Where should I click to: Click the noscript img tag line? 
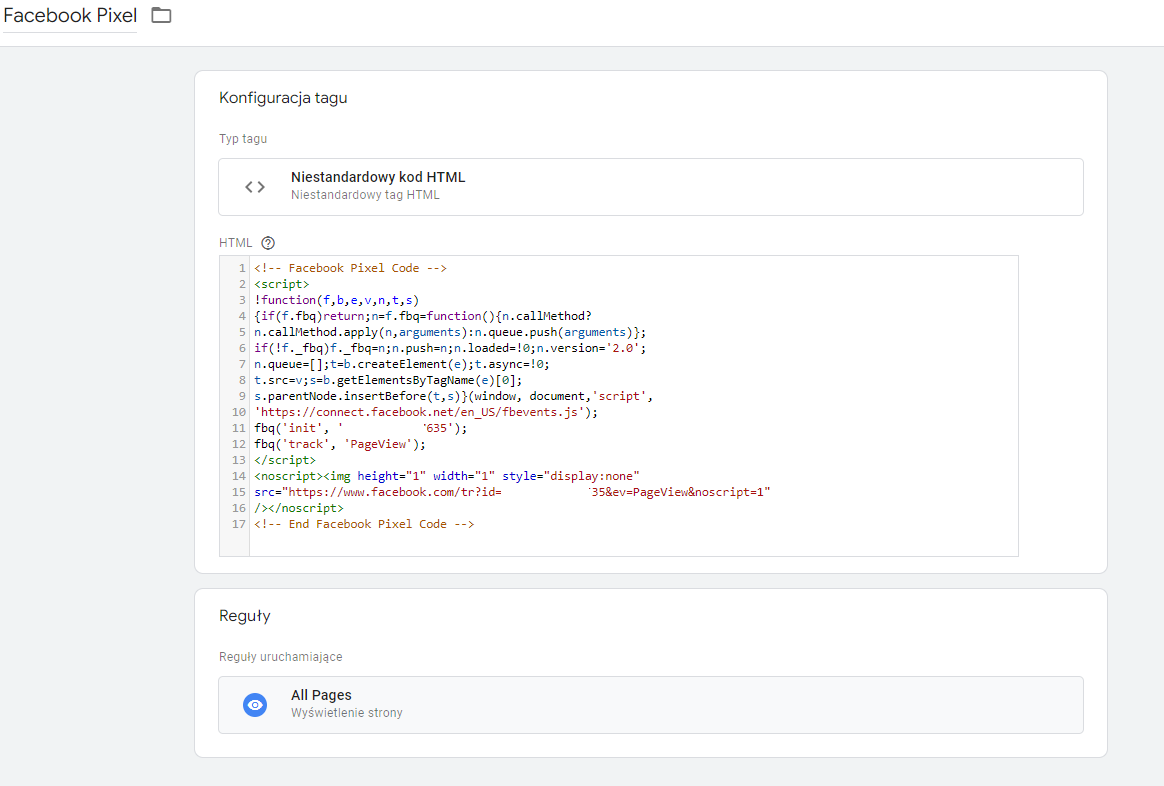point(446,476)
